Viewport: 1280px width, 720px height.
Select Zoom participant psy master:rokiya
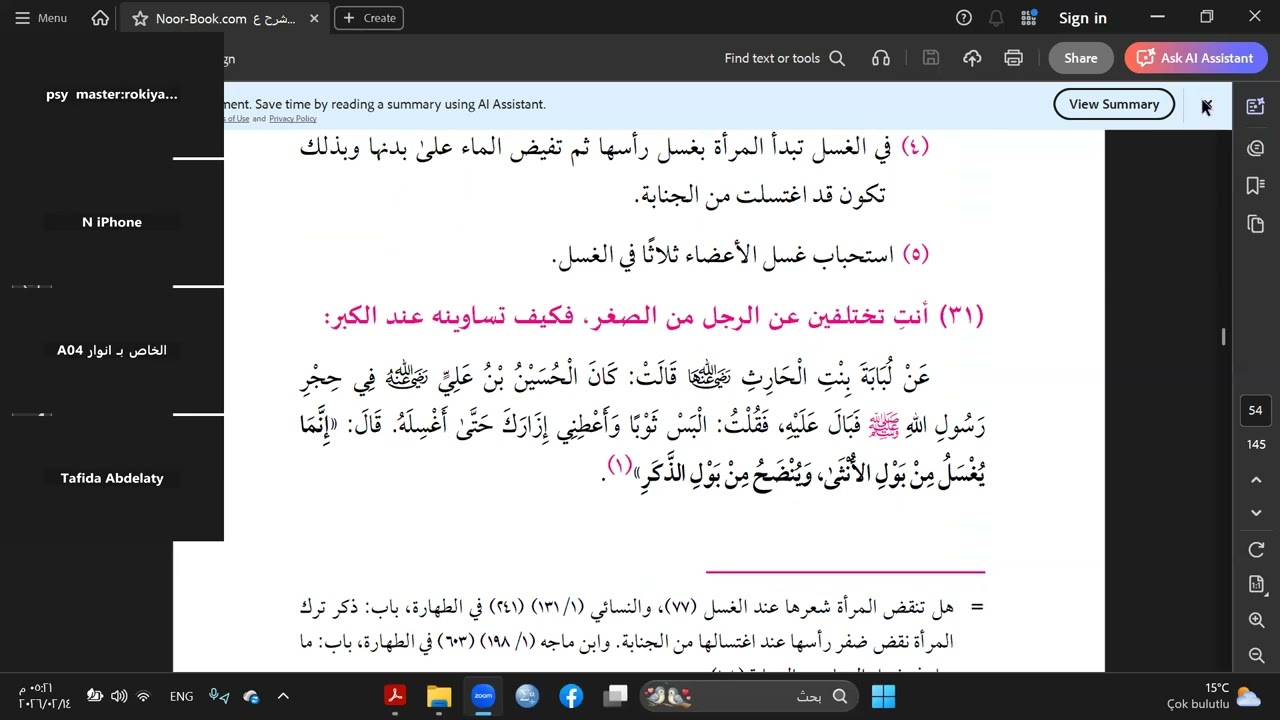pyautogui.click(x=112, y=94)
